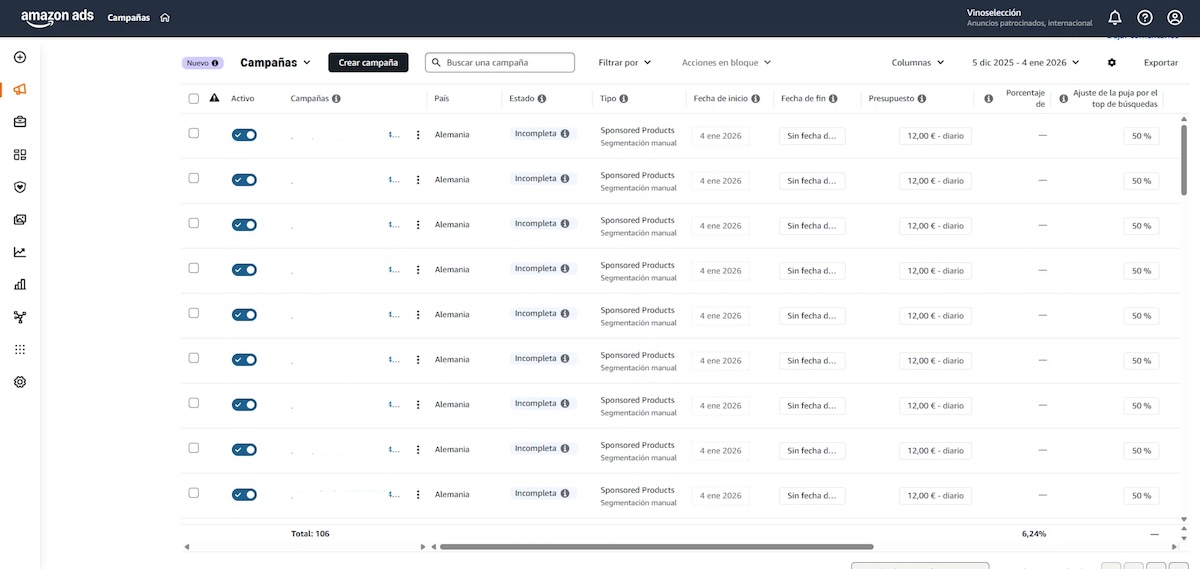Screen dimensions: 1200x569
Task: Open the help question mark icon
Action: pos(1145,17)
